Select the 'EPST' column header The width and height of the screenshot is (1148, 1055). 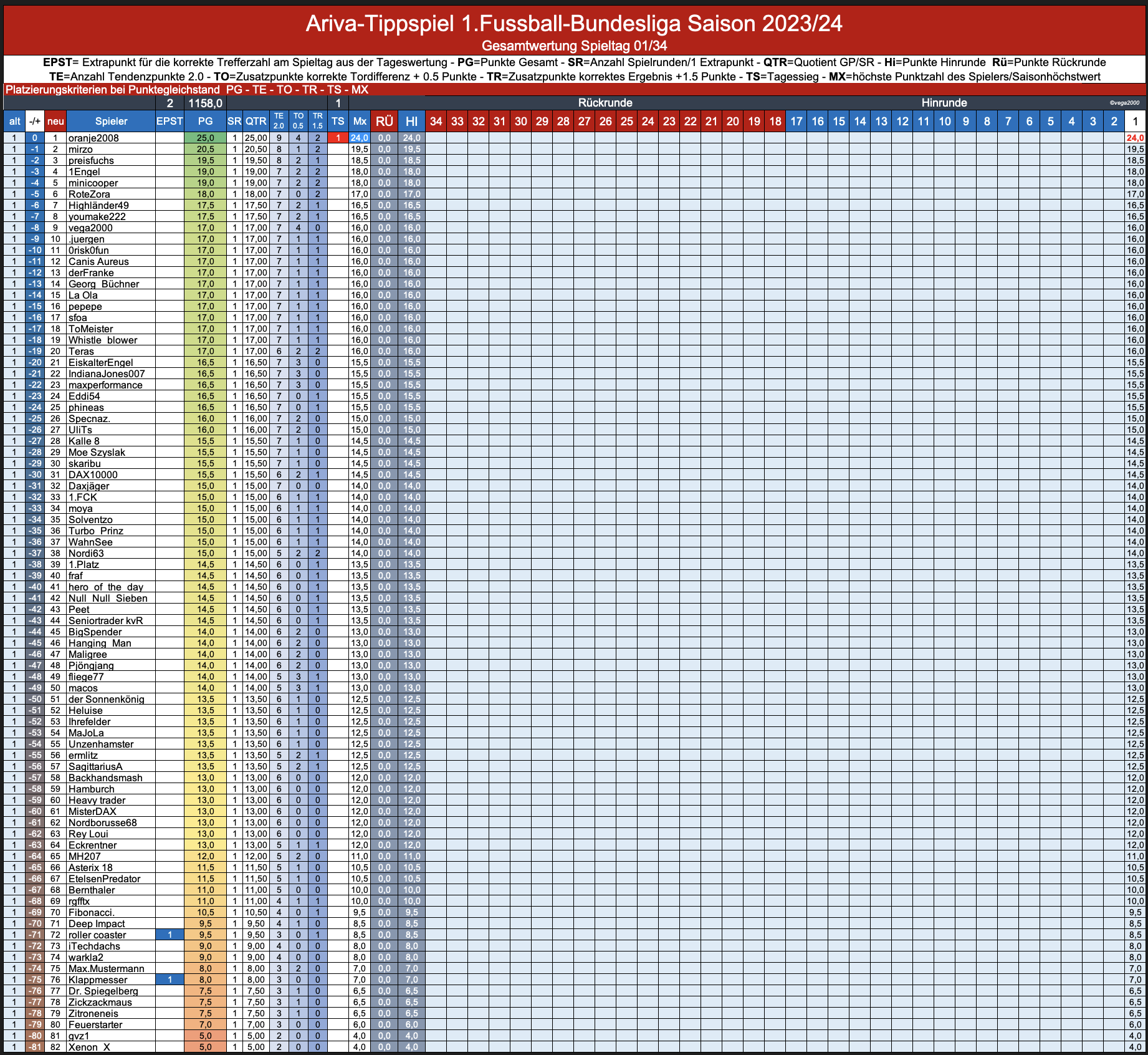(x=170, y=121)
